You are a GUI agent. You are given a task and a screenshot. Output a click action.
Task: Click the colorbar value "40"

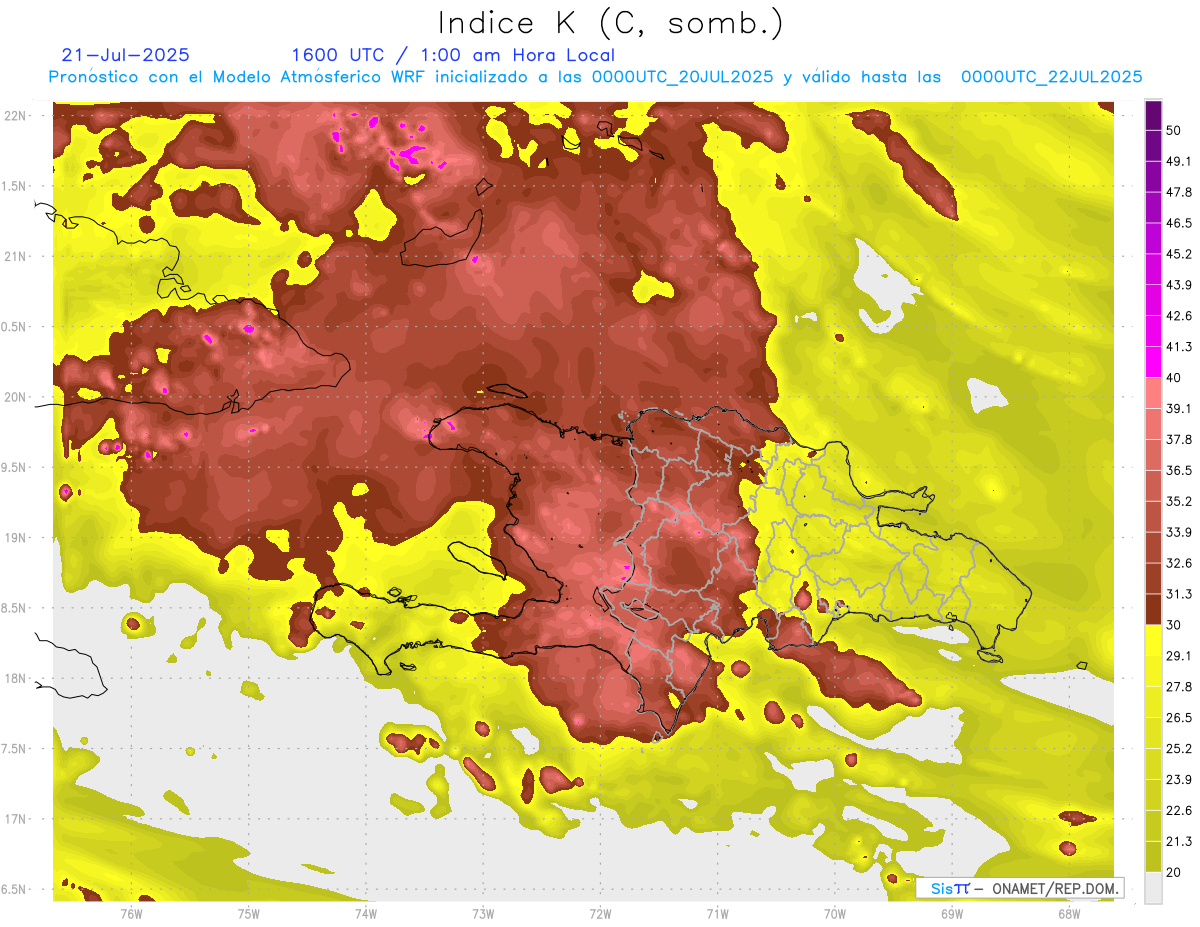pyautogui.click(x=1176, y=378)
